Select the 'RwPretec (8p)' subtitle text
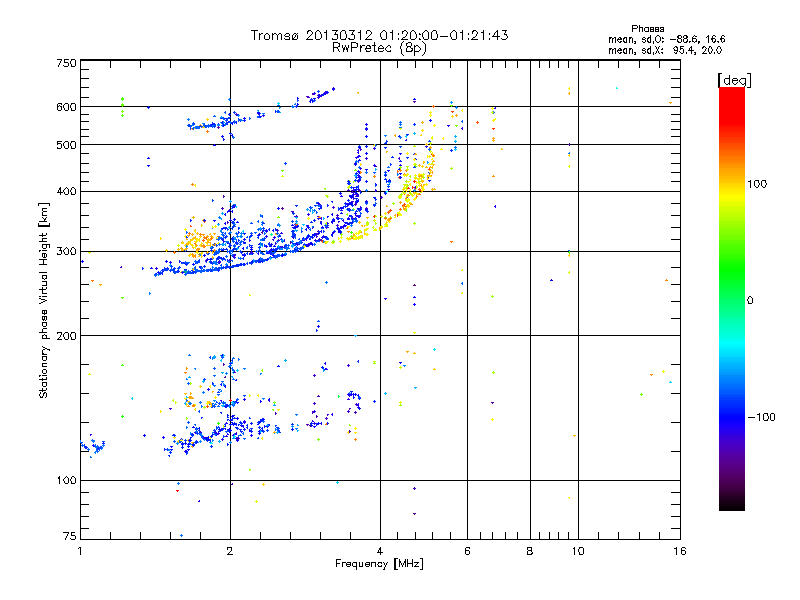 click(x=379, y=48)
